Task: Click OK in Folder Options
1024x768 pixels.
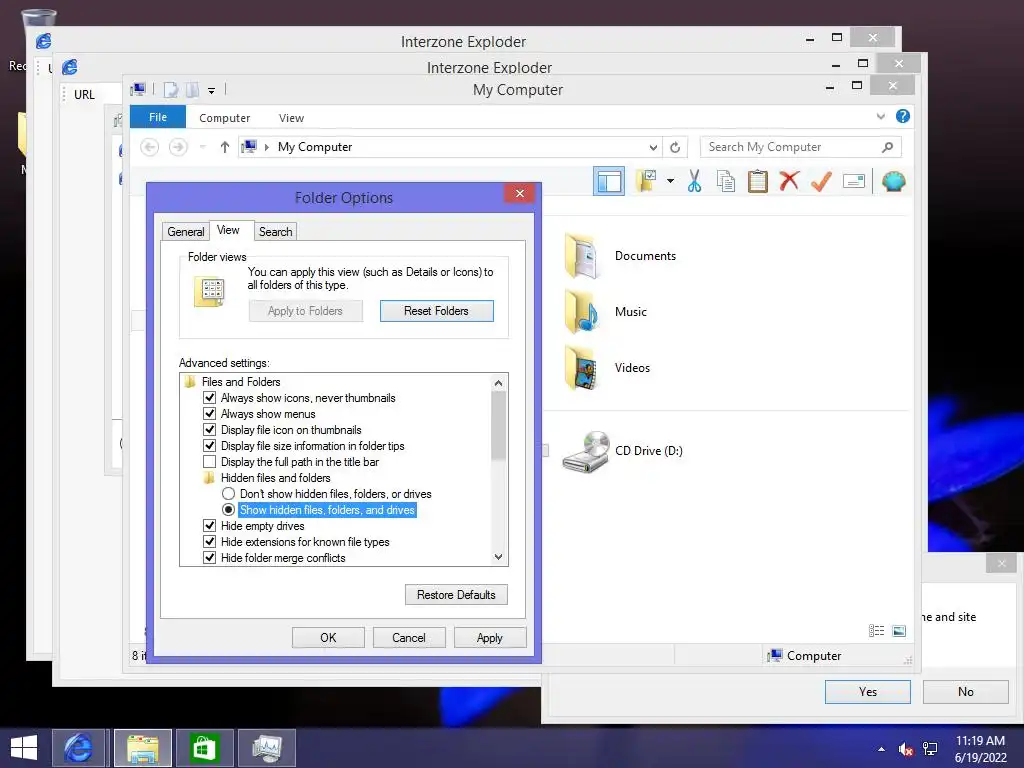Action: pyautogui.click(x=328, y=637)
